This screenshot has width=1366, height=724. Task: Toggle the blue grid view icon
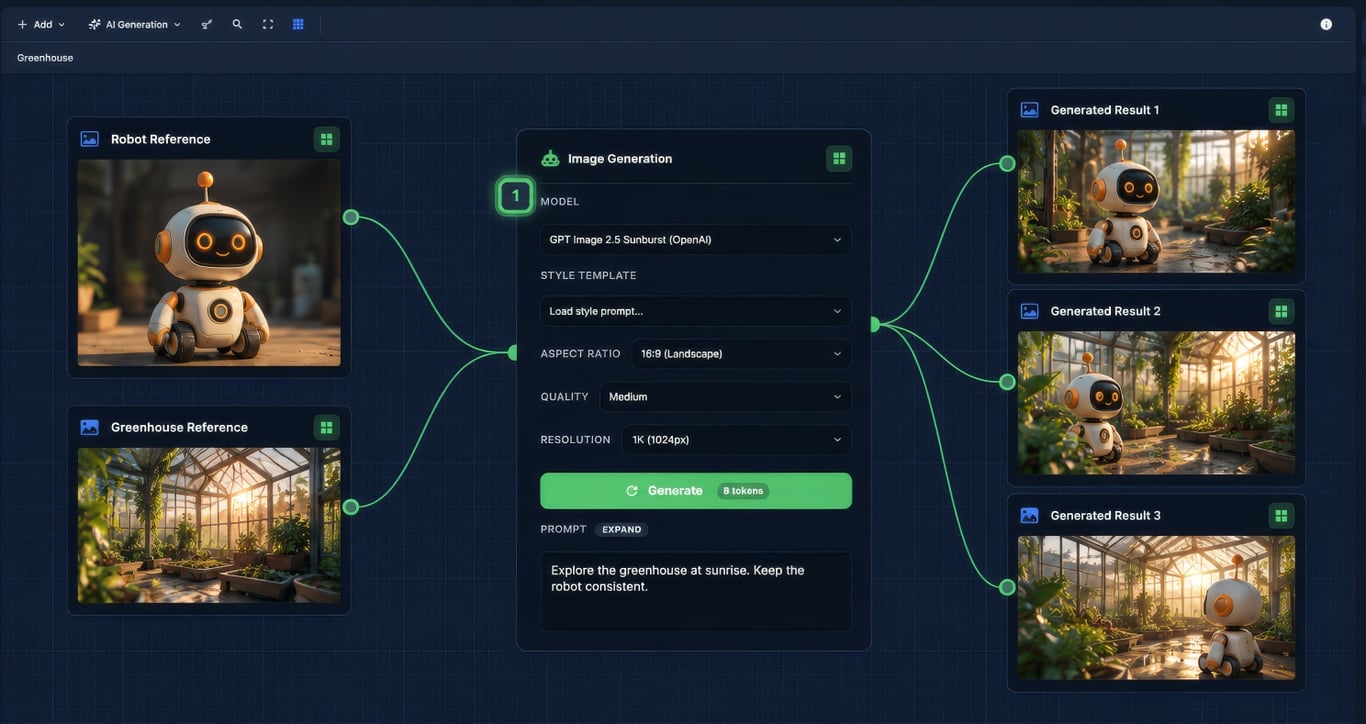(298, 24)
